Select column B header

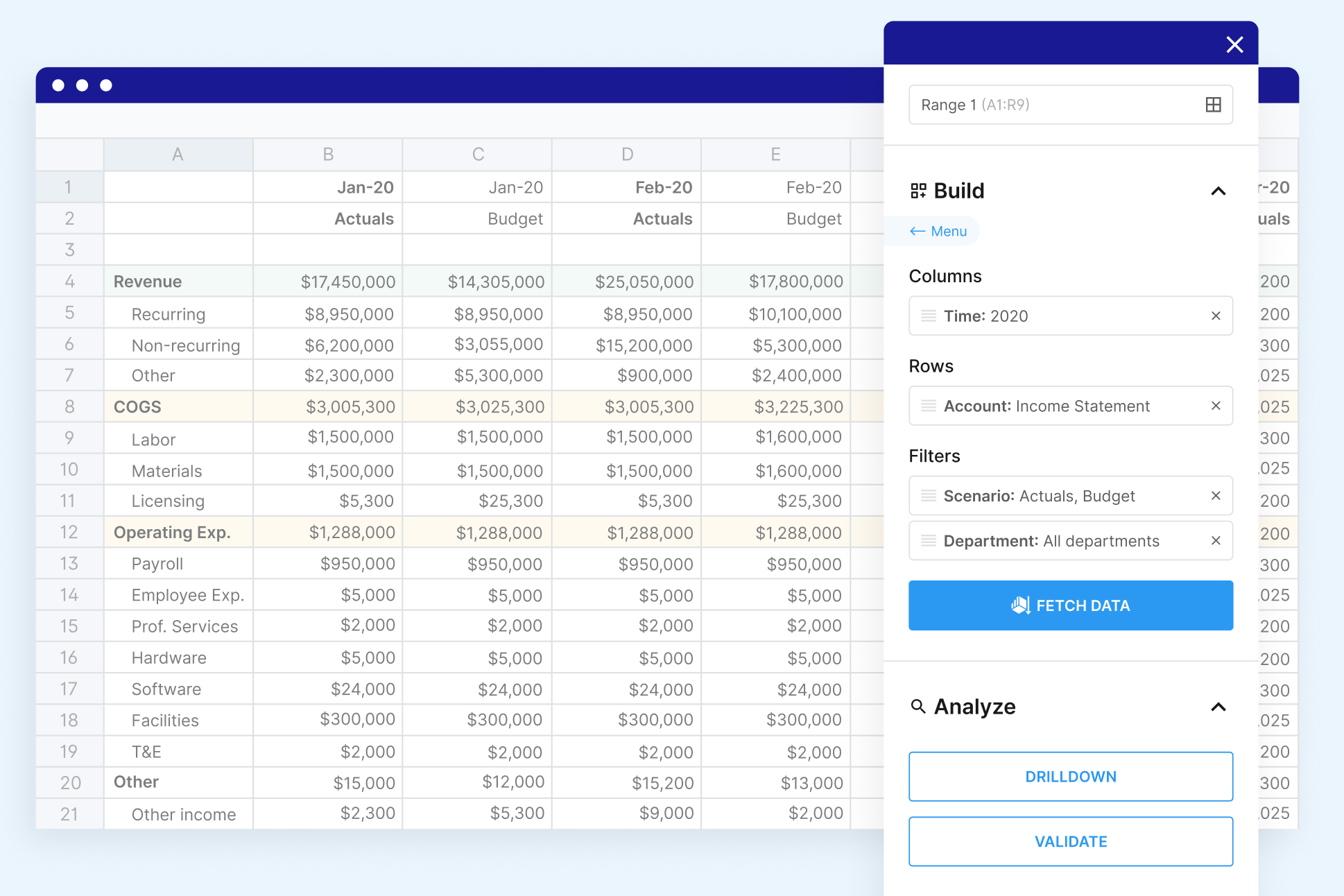click(328, 155)
